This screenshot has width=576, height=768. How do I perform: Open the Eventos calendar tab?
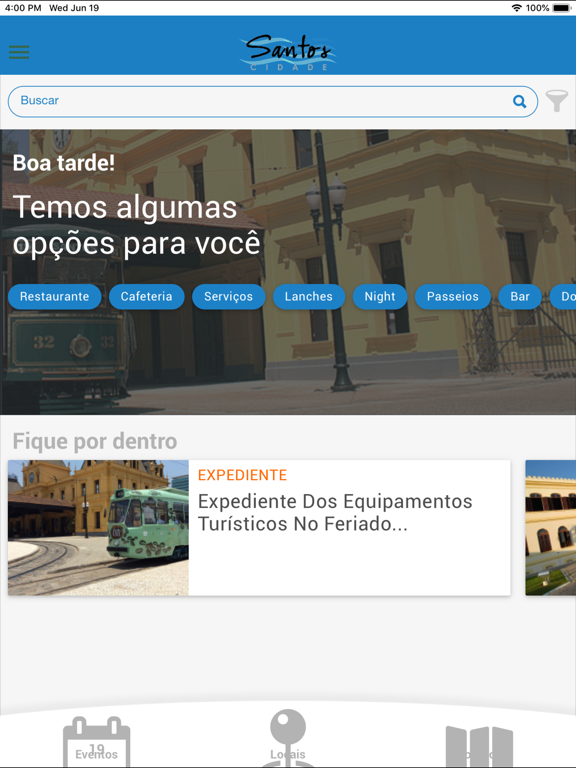click(96, 742)
